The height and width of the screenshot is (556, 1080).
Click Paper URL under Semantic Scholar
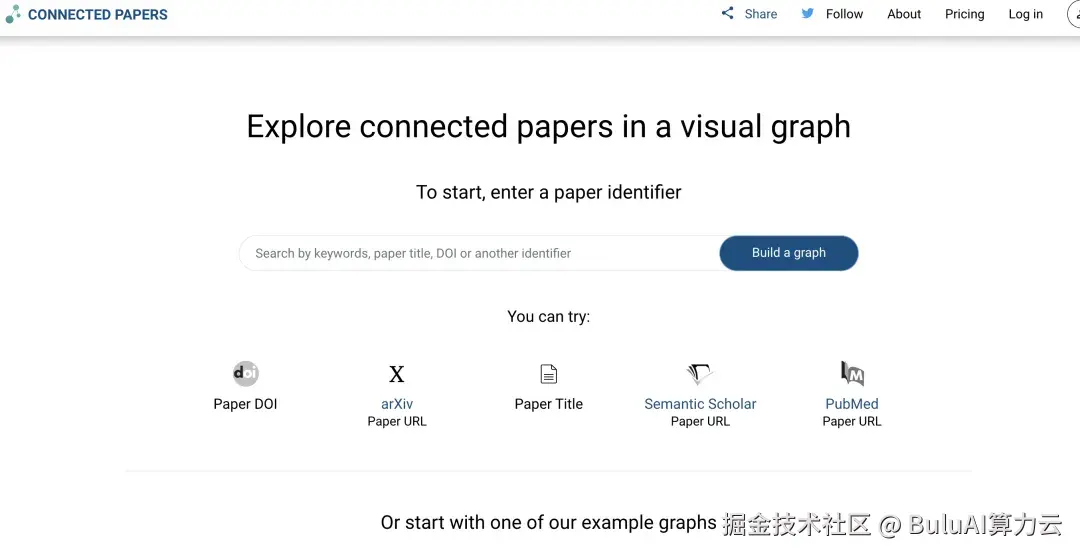pos(700,421)
